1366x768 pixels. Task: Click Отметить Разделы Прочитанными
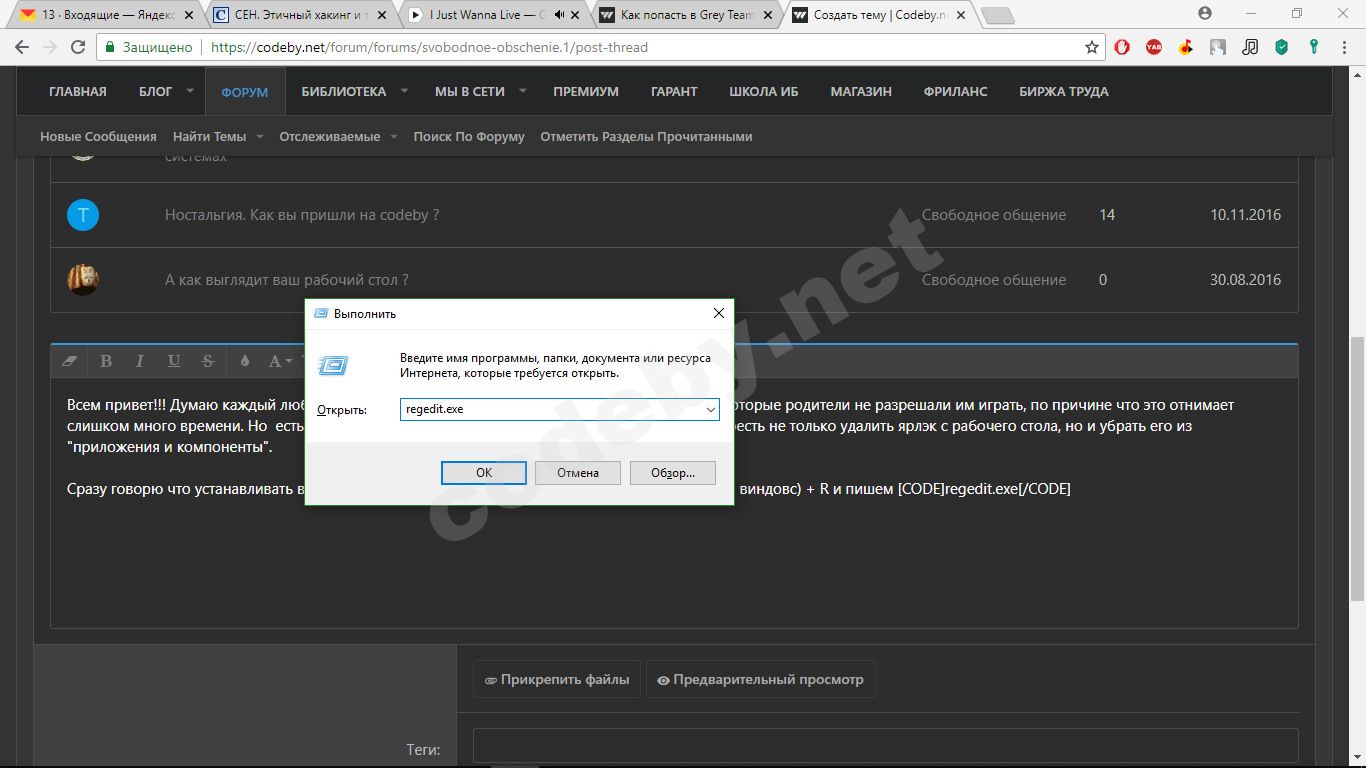(x=646, y=137)
